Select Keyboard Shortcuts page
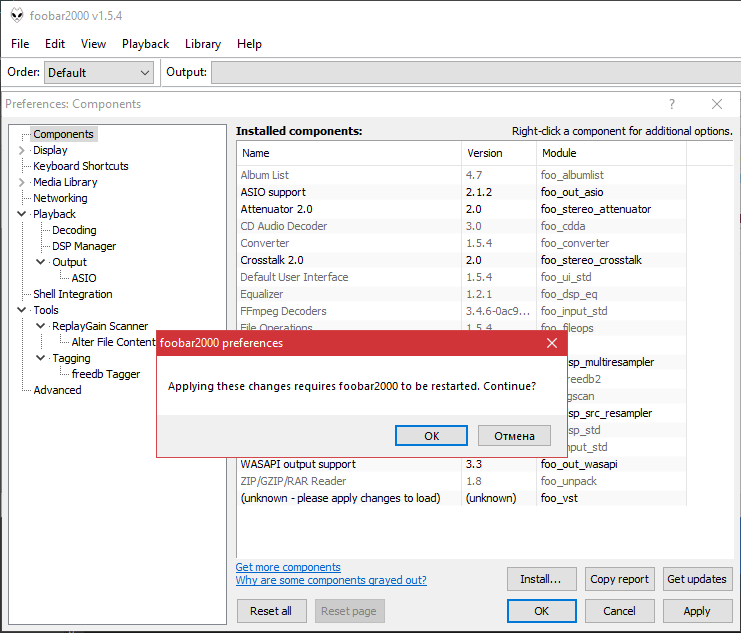Image resolution: width=741 pixels, height=633 pixels. click(81, 166)
